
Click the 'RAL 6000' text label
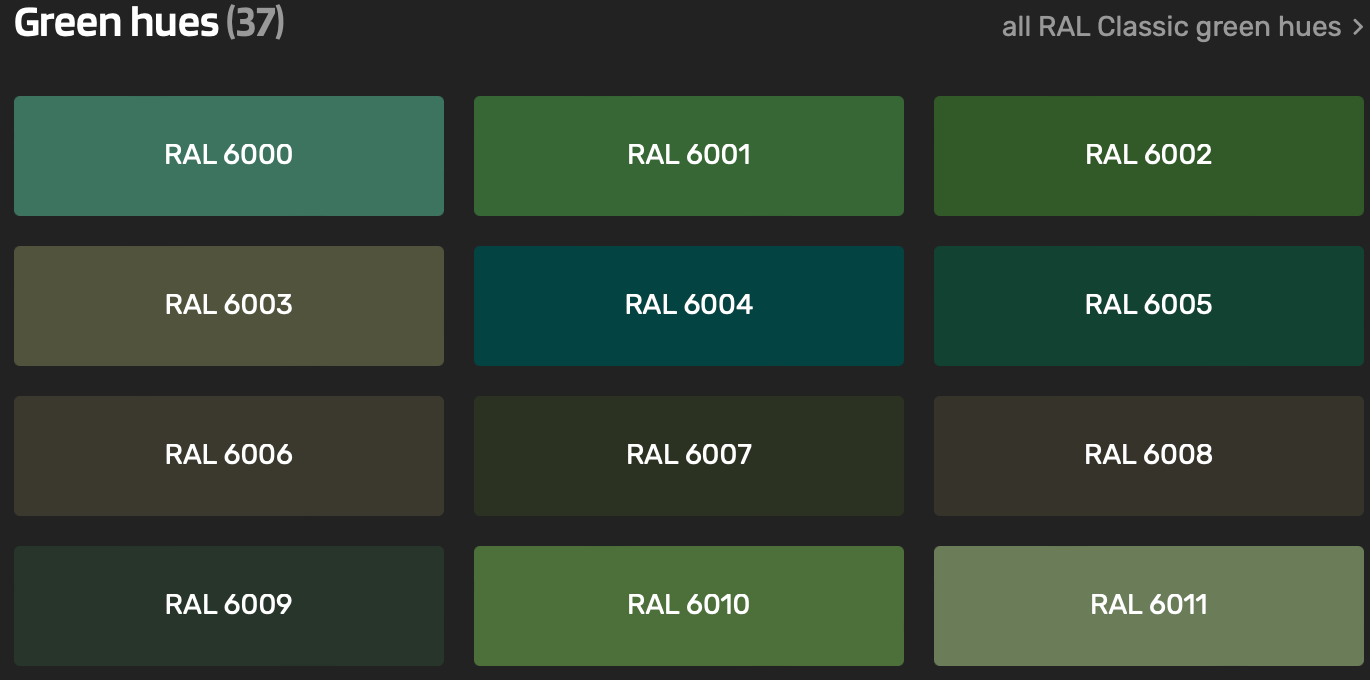tap(228, 154)
